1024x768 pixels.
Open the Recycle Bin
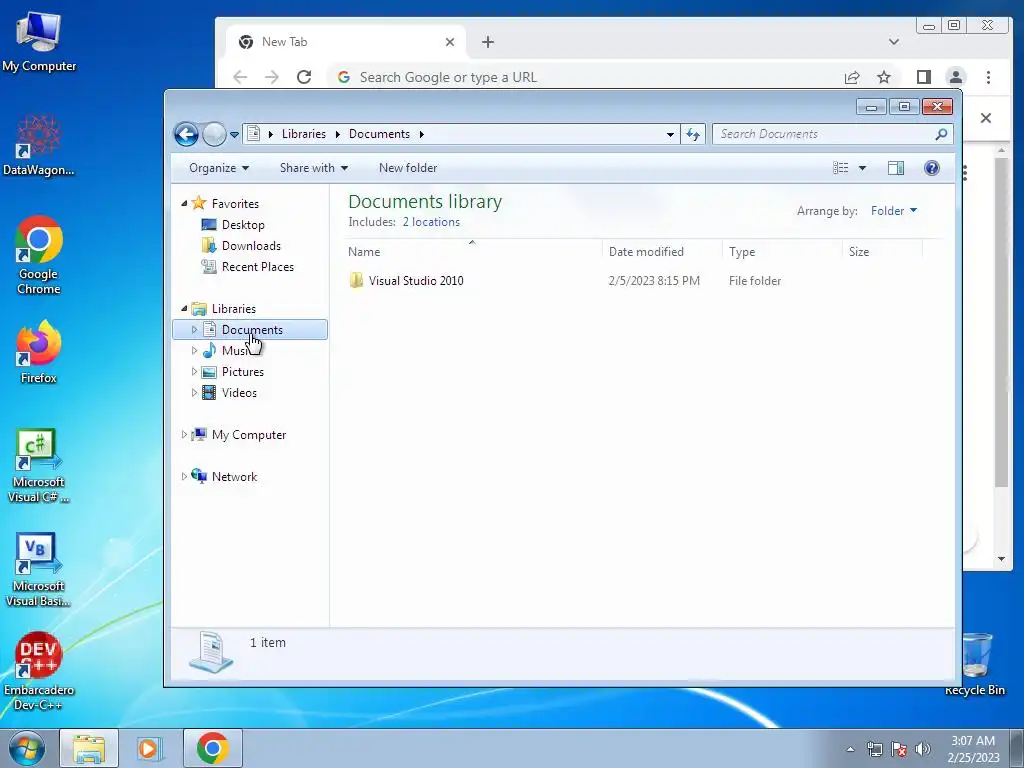click(975, 664)
